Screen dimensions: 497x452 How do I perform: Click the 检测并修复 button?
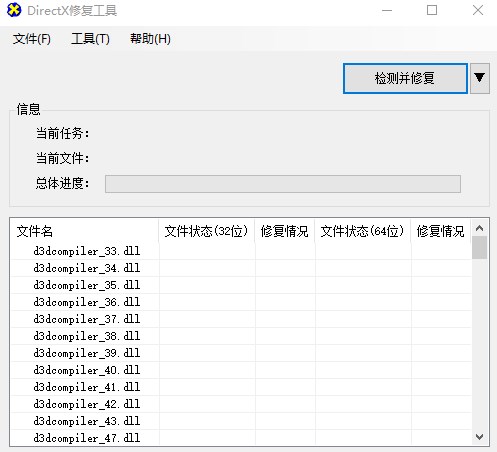405,79
